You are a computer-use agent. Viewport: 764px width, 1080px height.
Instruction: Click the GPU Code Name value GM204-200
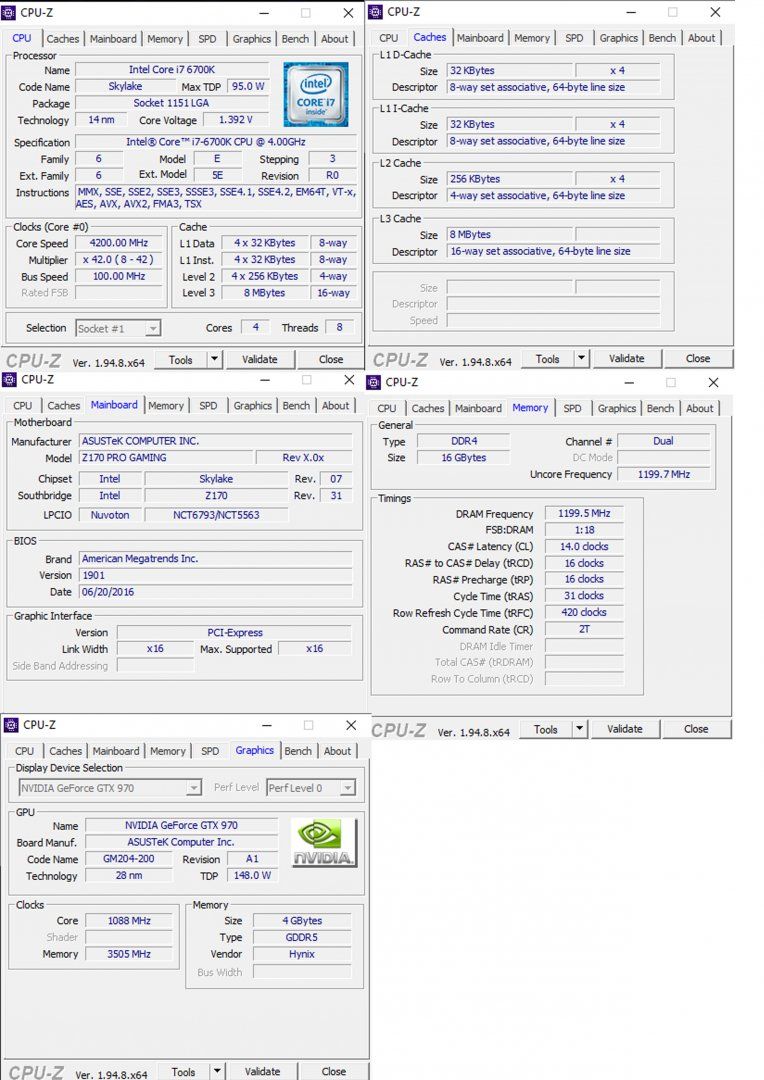[129, 859]
